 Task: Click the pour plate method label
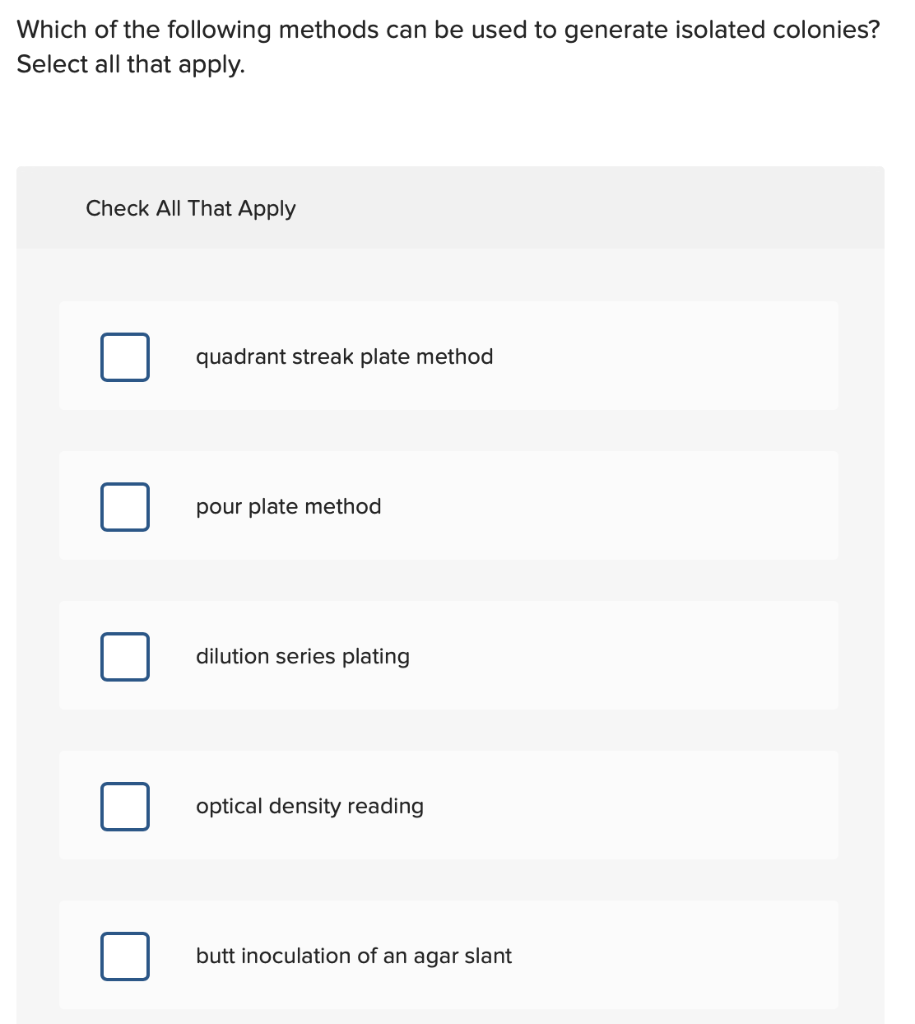click(288, 506)
